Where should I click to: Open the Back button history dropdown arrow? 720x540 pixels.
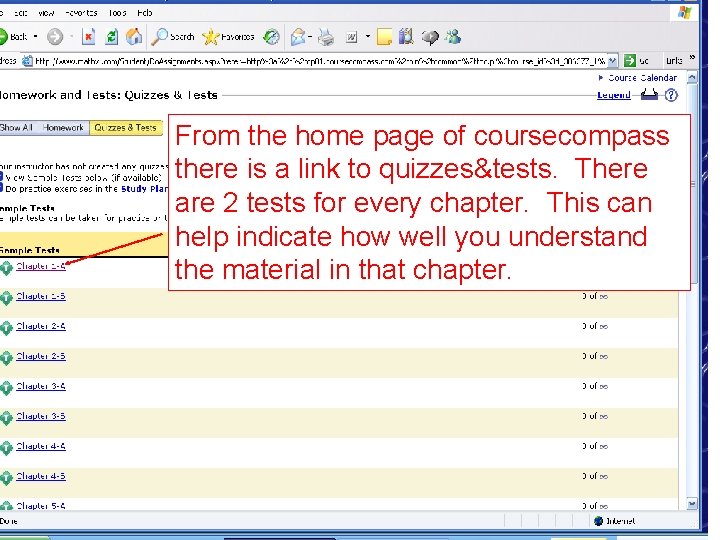pos(35,37)
